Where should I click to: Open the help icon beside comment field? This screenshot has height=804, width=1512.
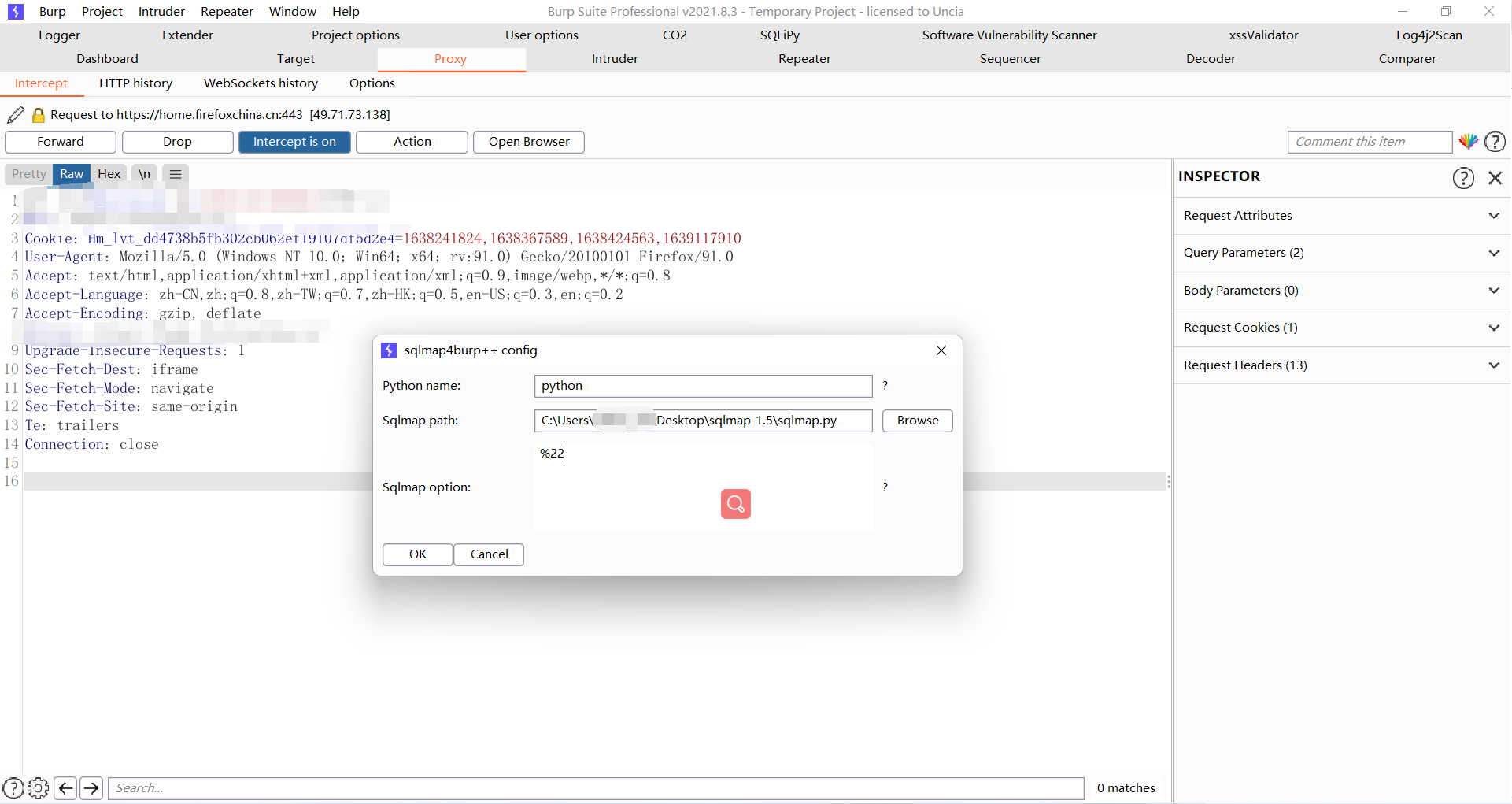point(1495,142)
